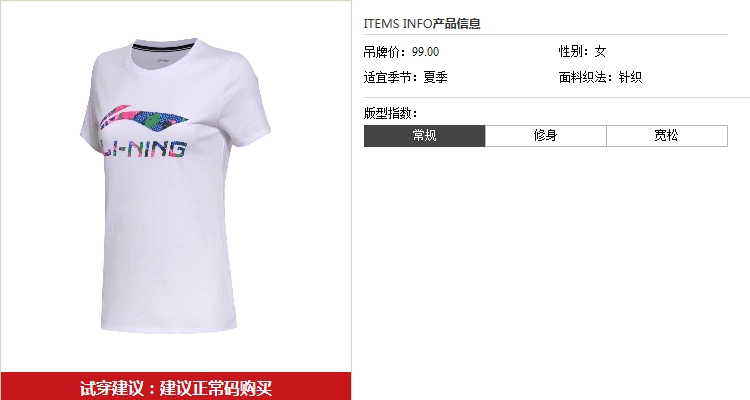The image size is (750, 400).
Task: Click the 面料织法: 针织 field
Action: [600, 77]
